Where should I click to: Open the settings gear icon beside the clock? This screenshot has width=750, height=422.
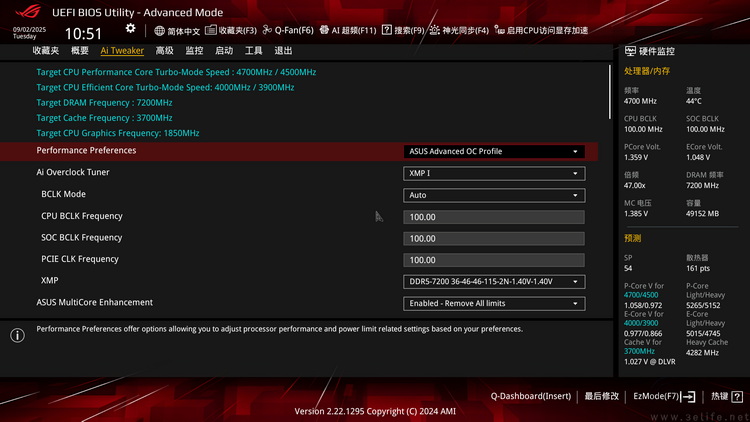pyautogui.click(x=130, y=29)
